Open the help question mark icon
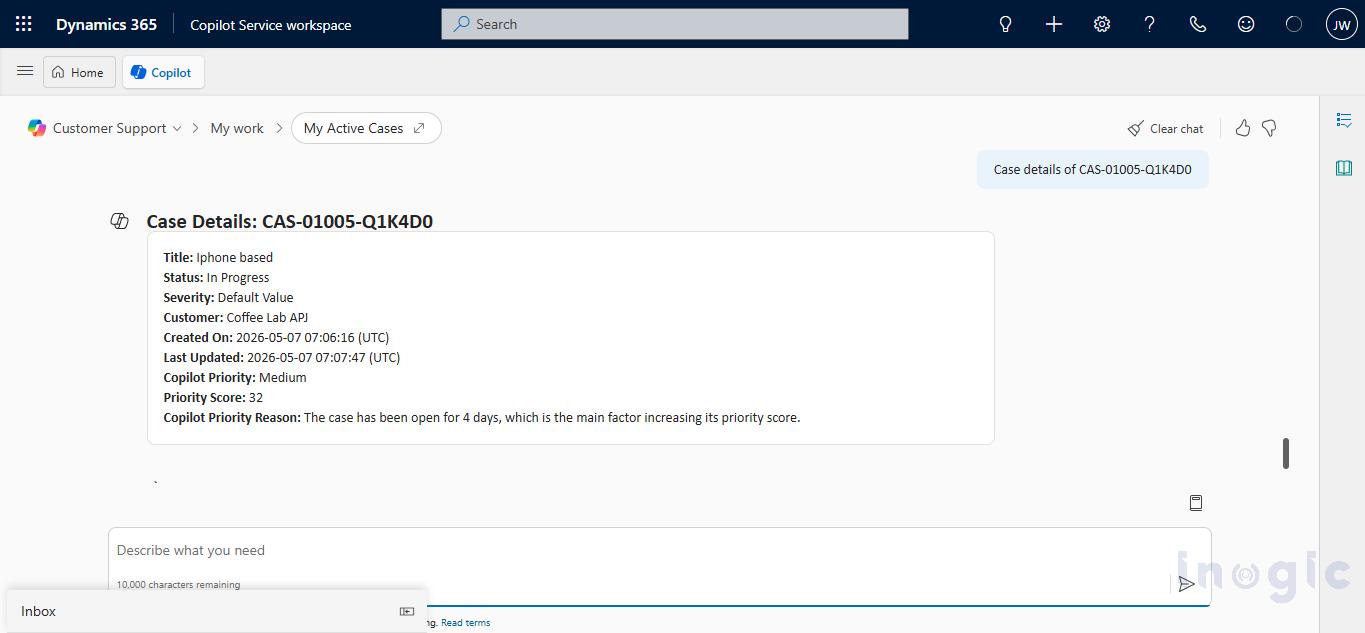Image resolution: width=1365 pixels, height=633 pixels. 1150,24
